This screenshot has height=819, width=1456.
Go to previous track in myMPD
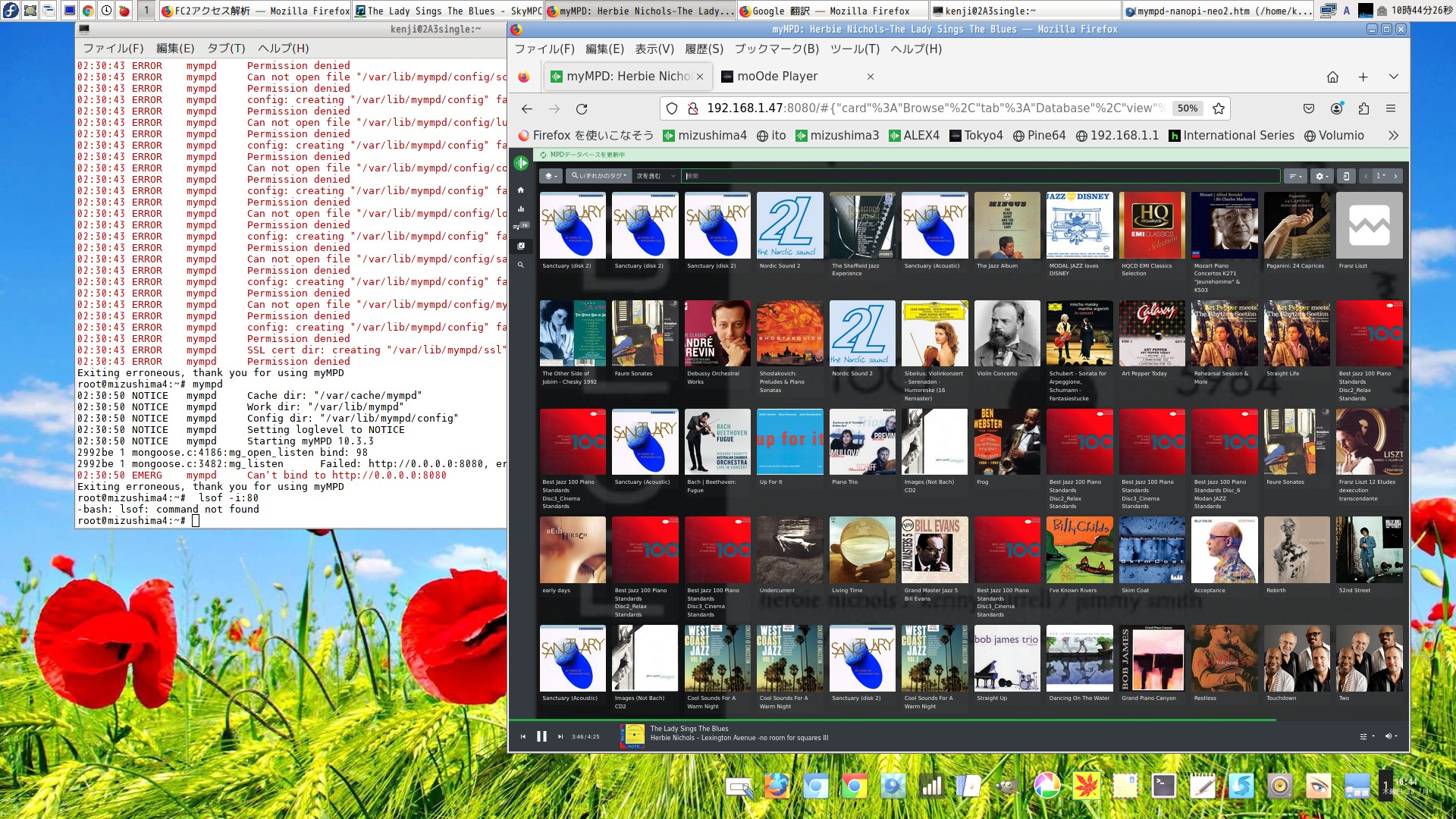pos(522,736)
